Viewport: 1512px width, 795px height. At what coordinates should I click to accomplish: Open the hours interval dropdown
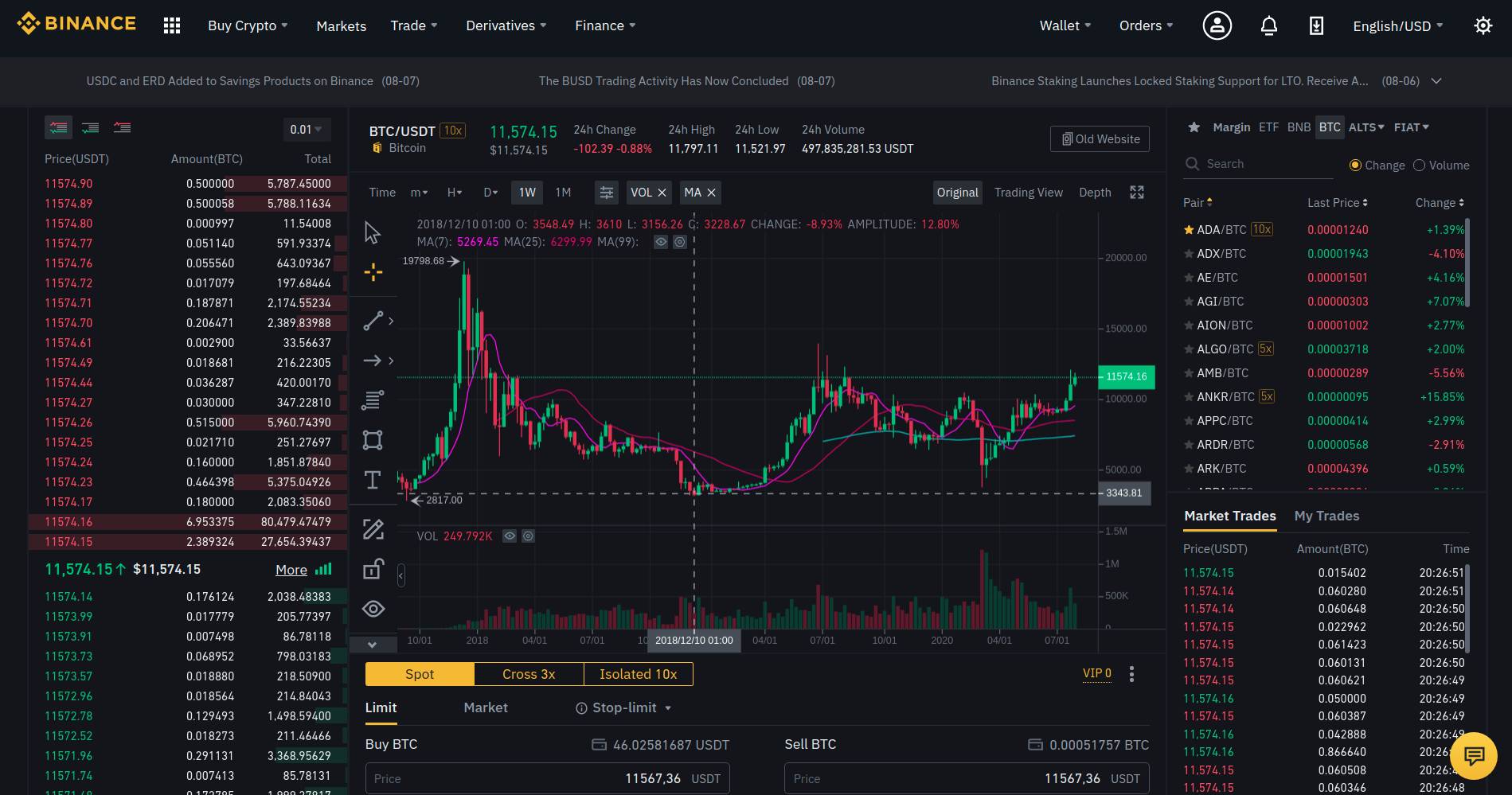click(455, 193)
